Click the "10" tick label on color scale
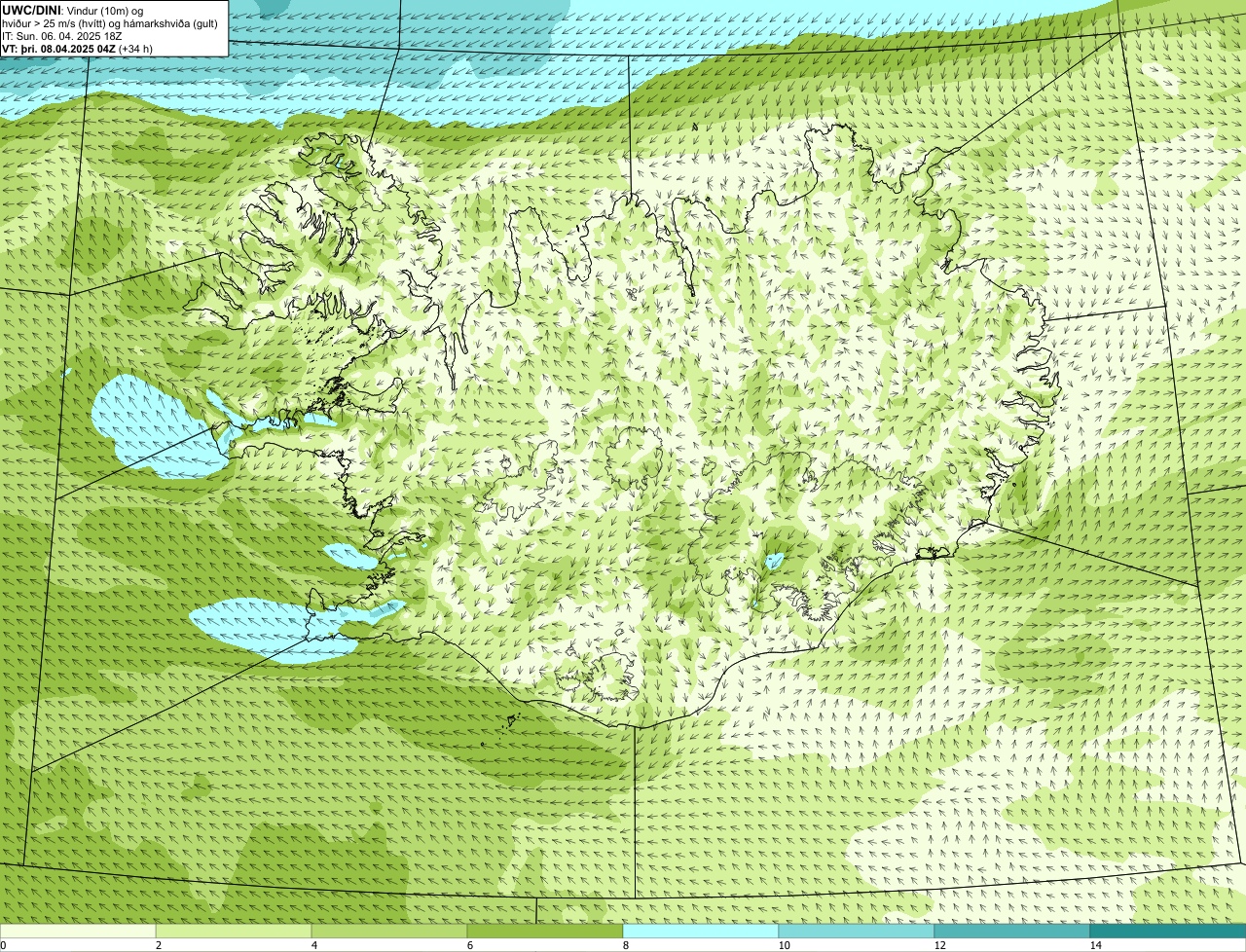Image resolution: width=1246 pixels, height=952 pixels. tap(784, 945)
